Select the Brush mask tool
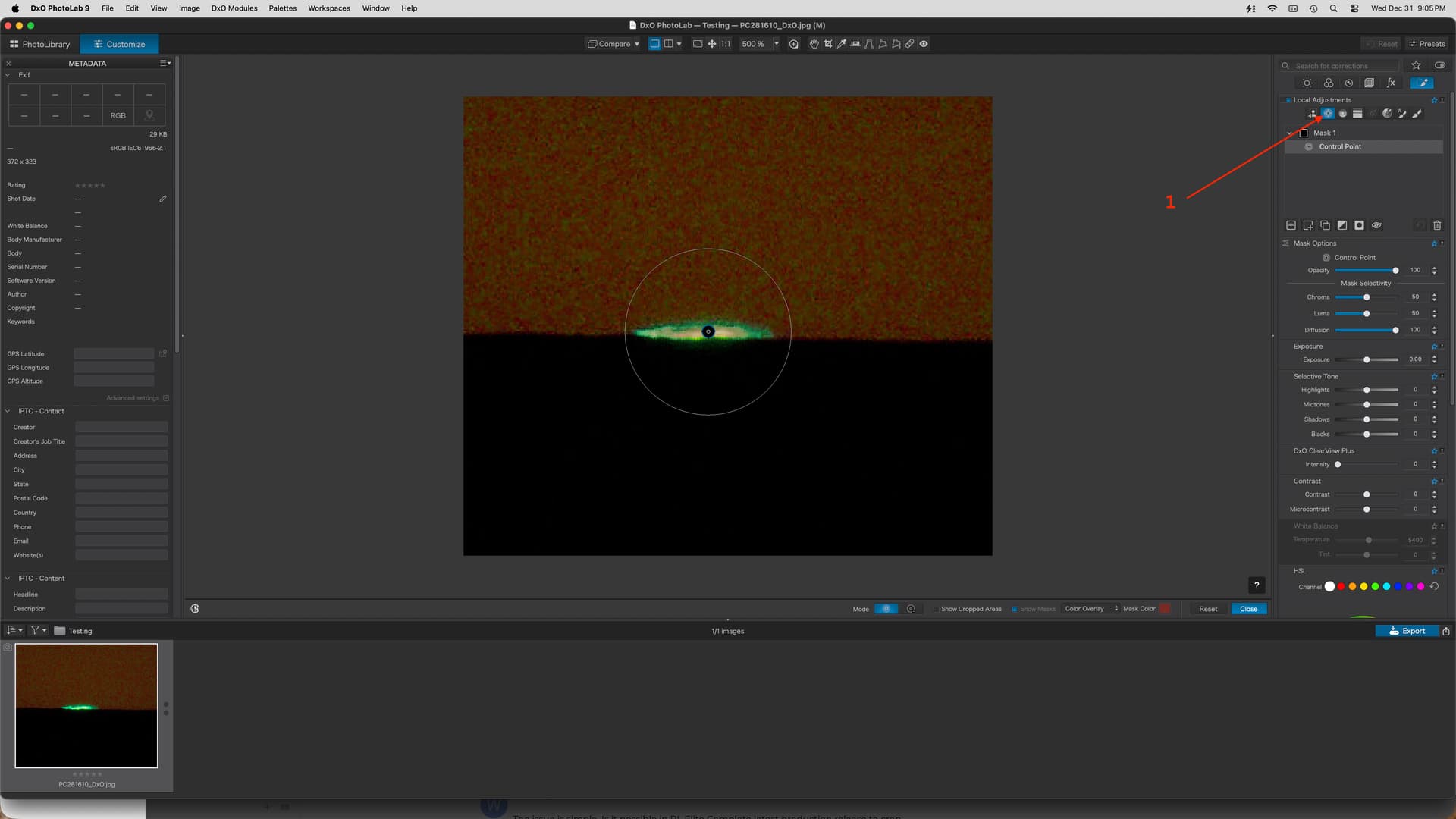The image size is (1456, 819). 1417,114
